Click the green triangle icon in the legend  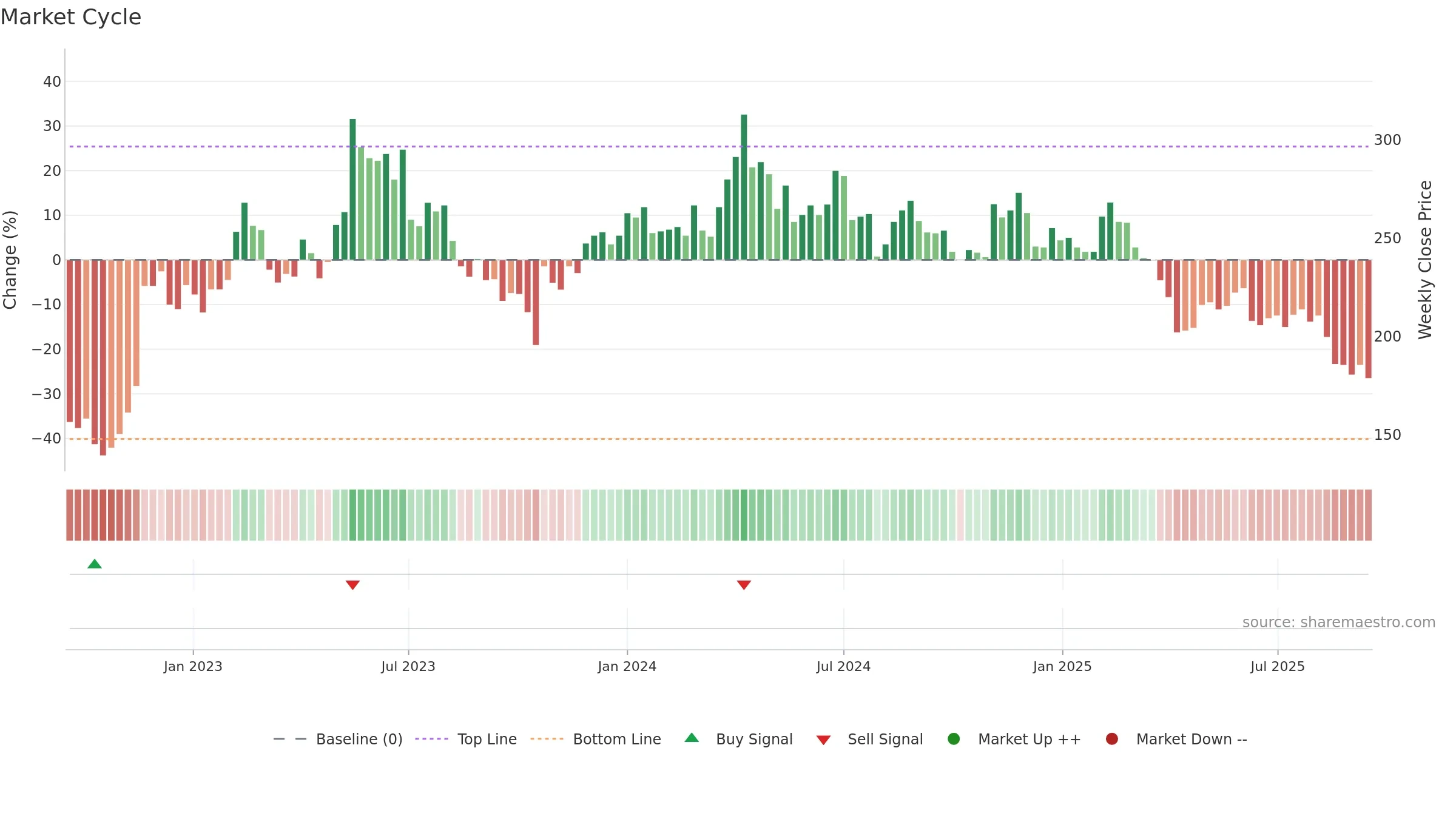692,738
